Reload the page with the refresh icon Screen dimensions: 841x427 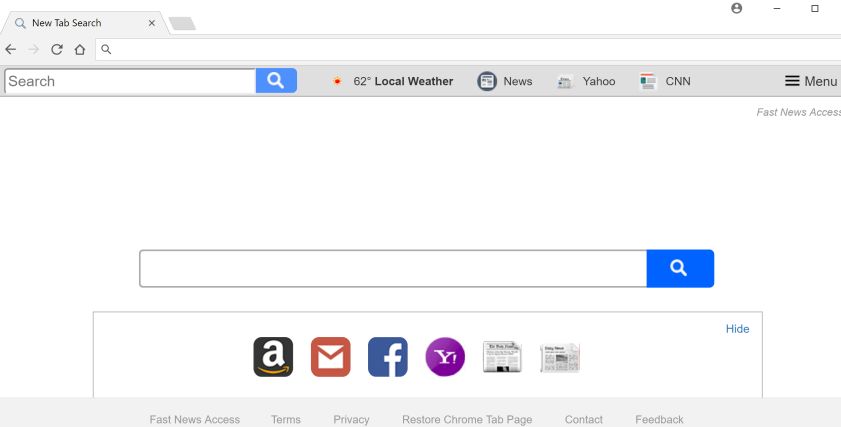[57, 49]
